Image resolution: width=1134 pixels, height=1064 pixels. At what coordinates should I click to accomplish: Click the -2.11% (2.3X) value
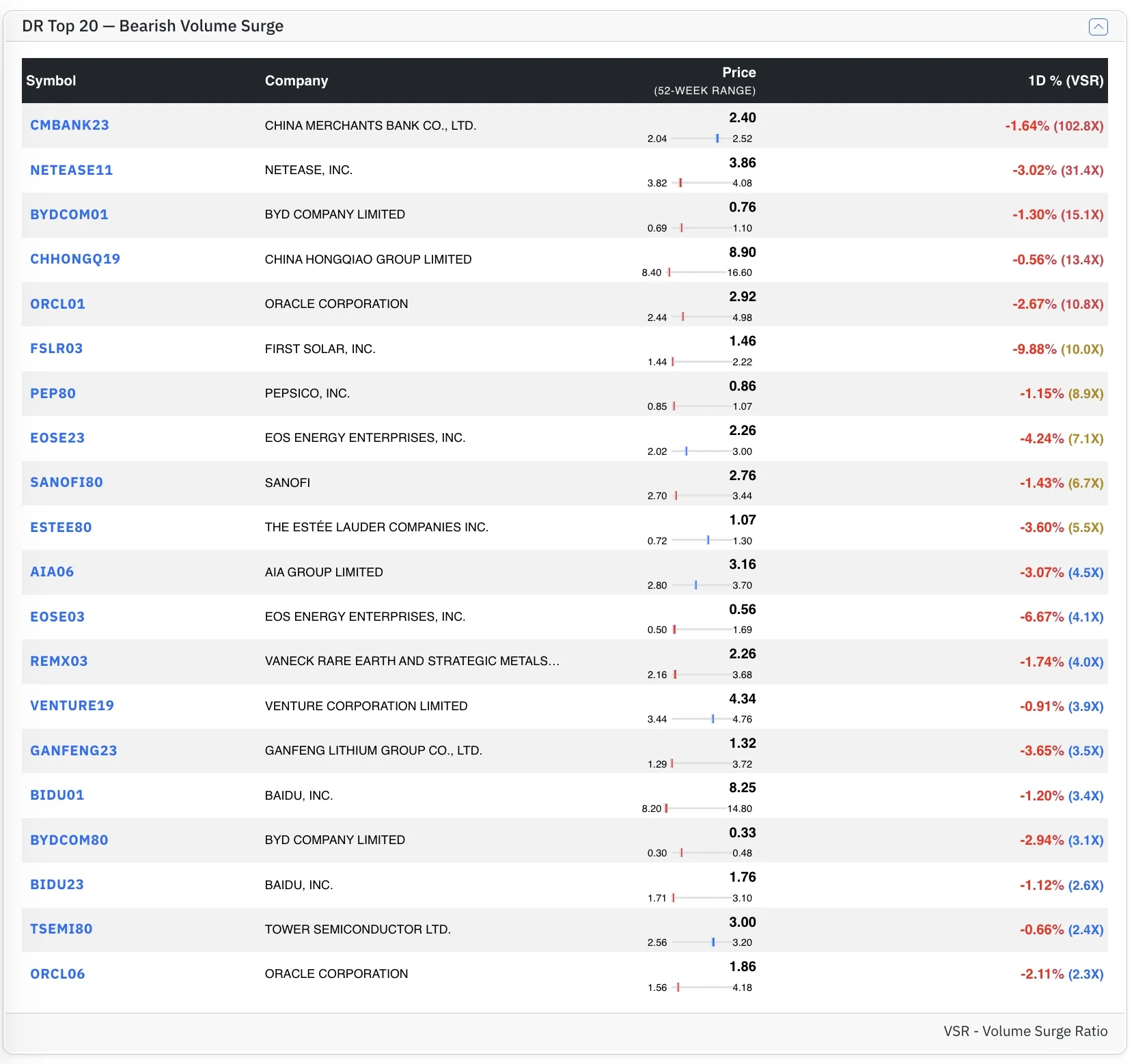[x=1062, y=974]
